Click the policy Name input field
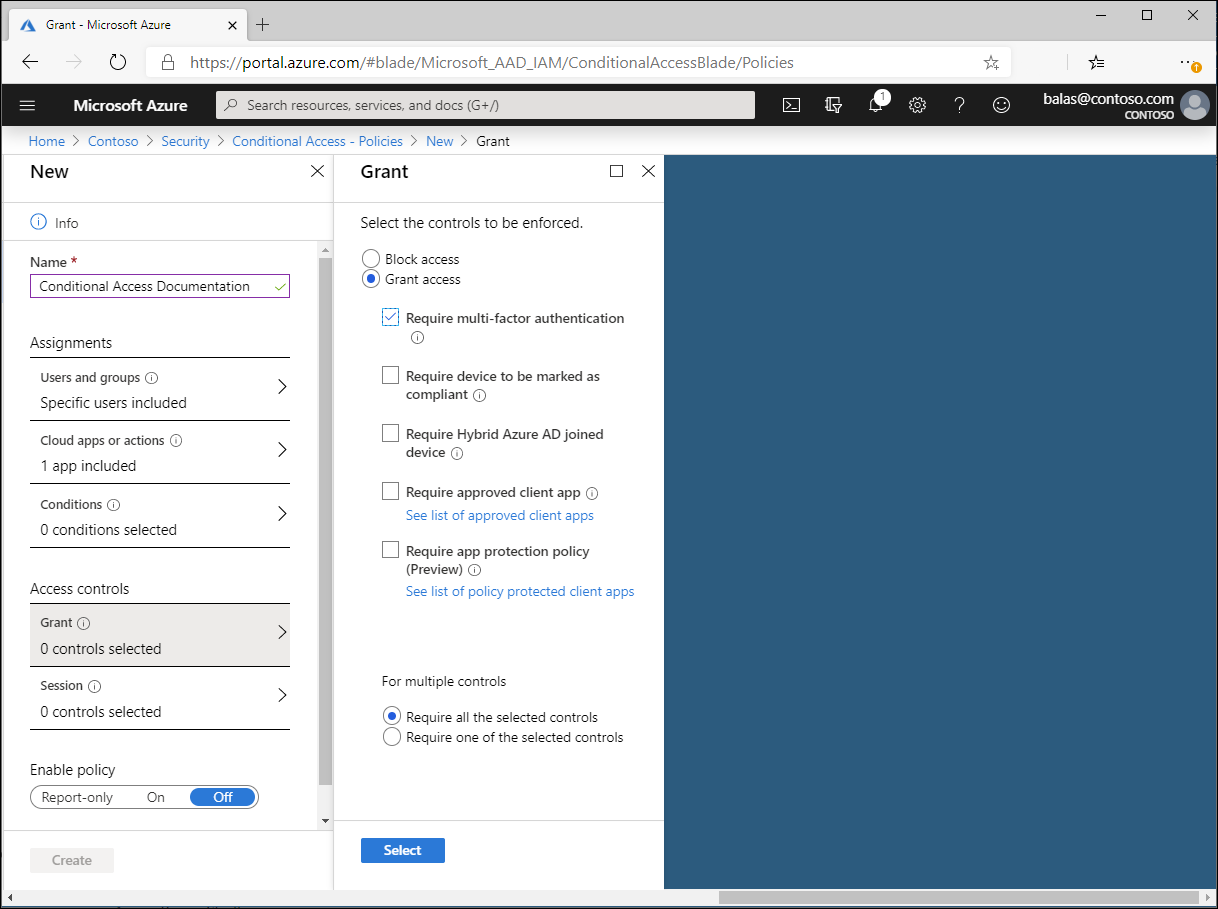This screenshot has width=1218, height=909. 160,286
